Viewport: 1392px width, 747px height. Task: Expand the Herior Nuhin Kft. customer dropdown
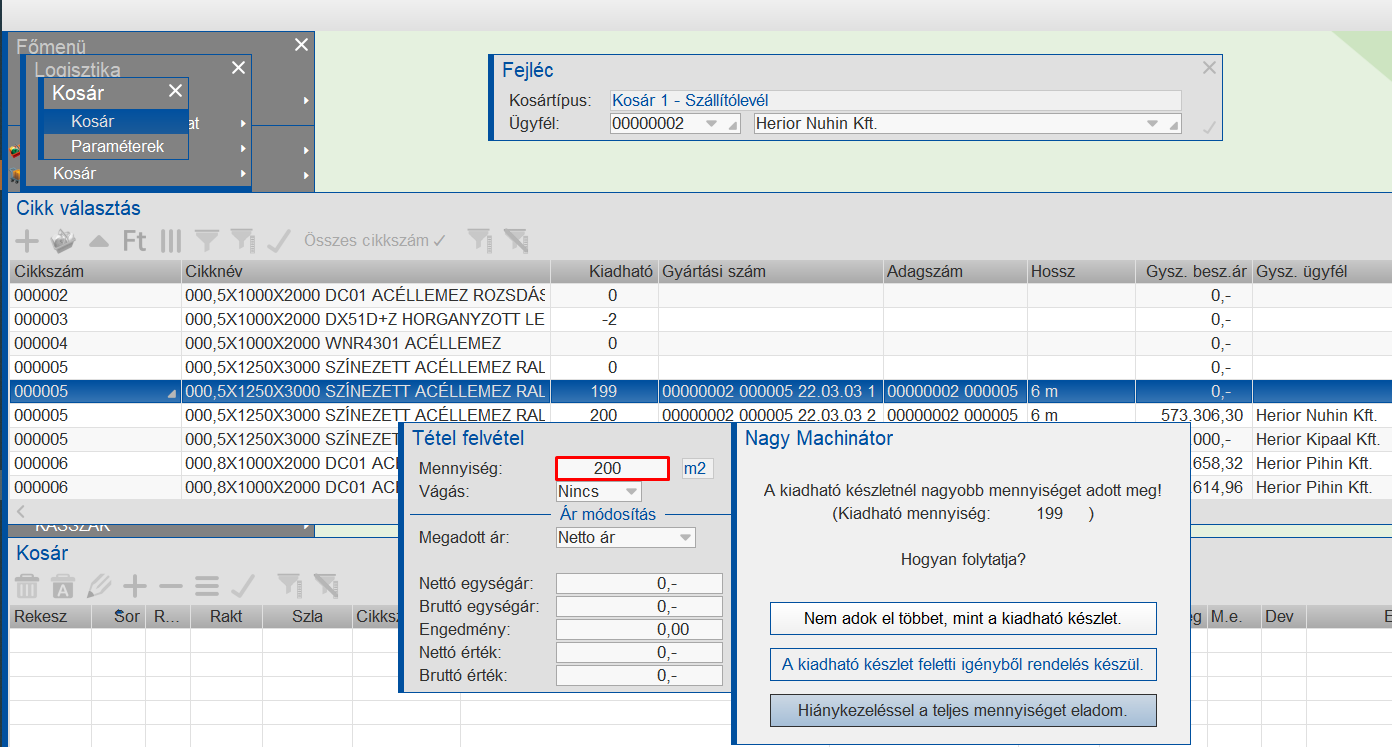(1152, 124)
